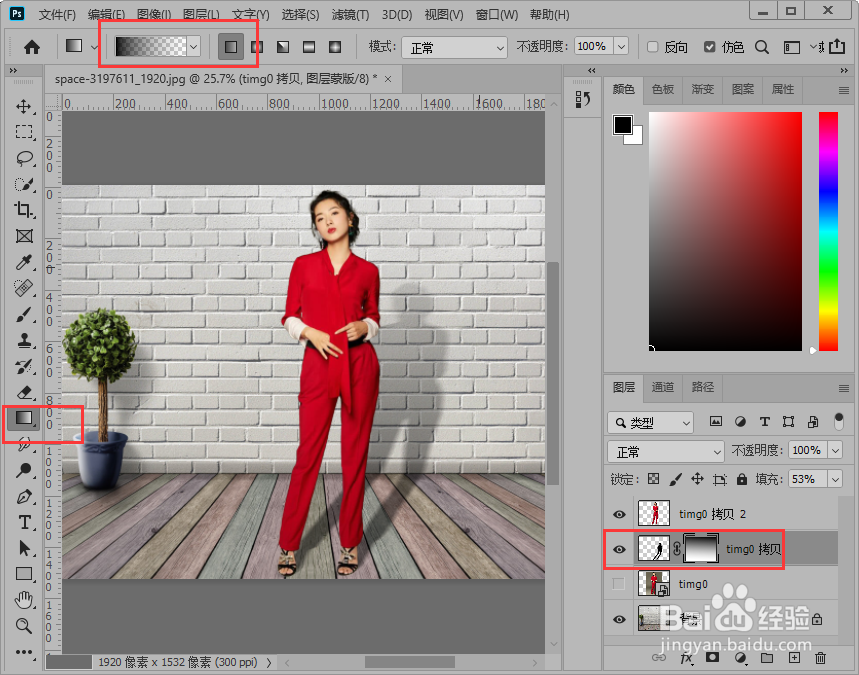
Task: Open the 文件(F) menu
Action: (57, 15)
